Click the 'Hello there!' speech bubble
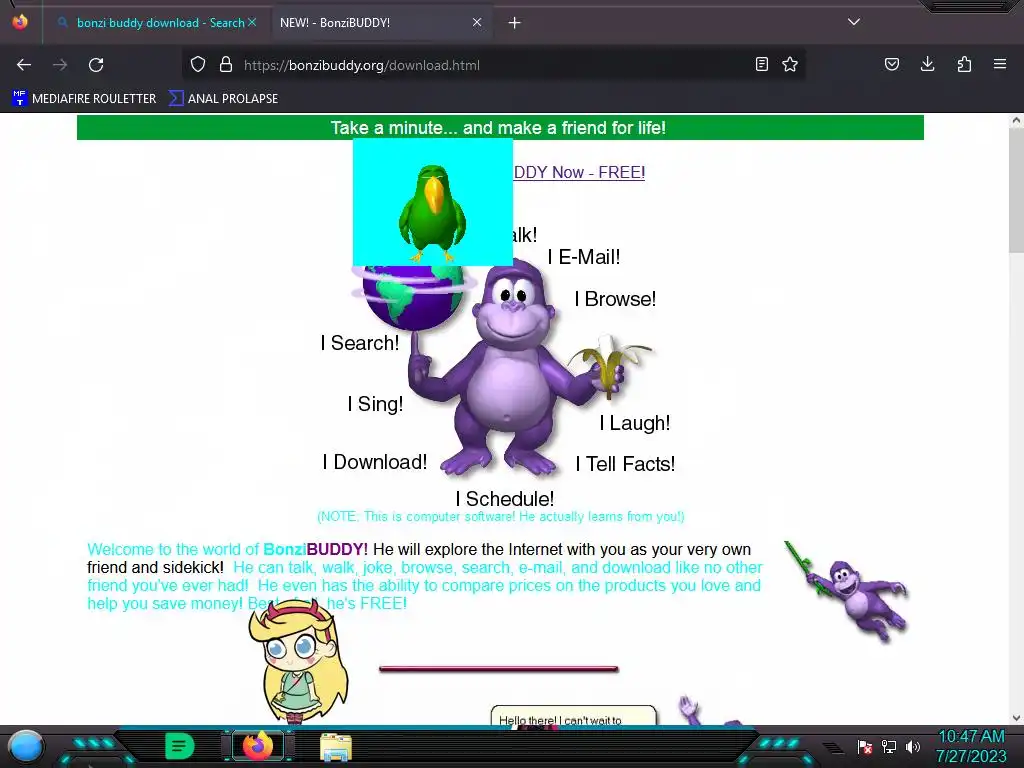The height and width of the screenshot is (768, 1024). tap(573, 715)
